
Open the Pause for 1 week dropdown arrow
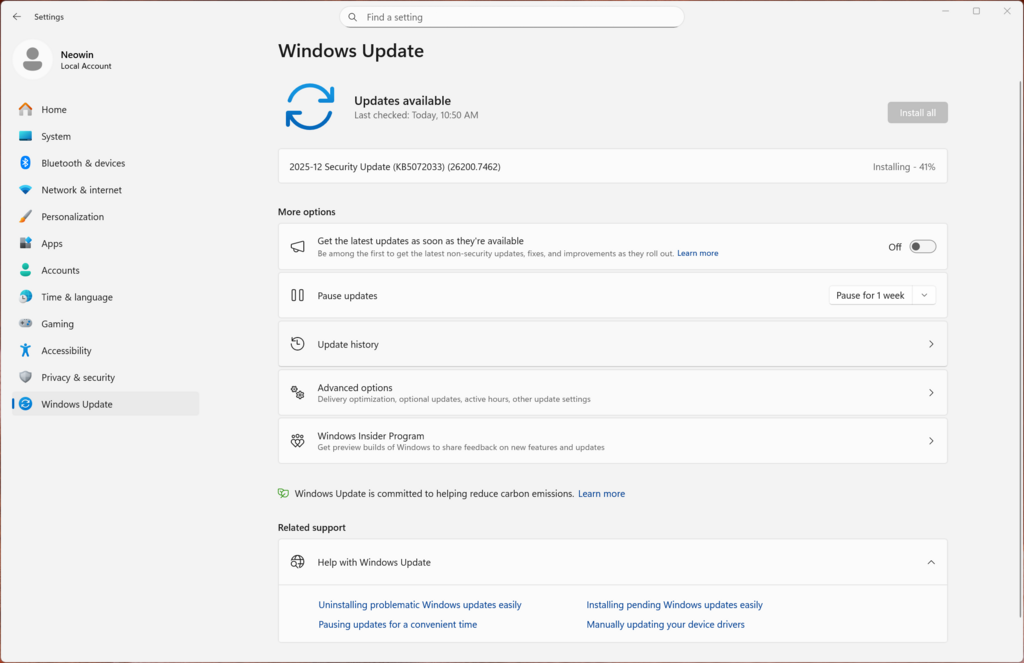click(924, 295)
